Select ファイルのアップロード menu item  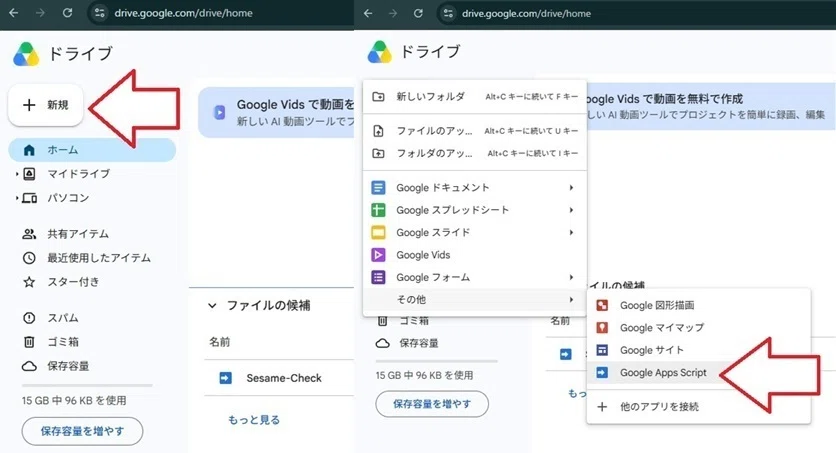tap(475, 131)
